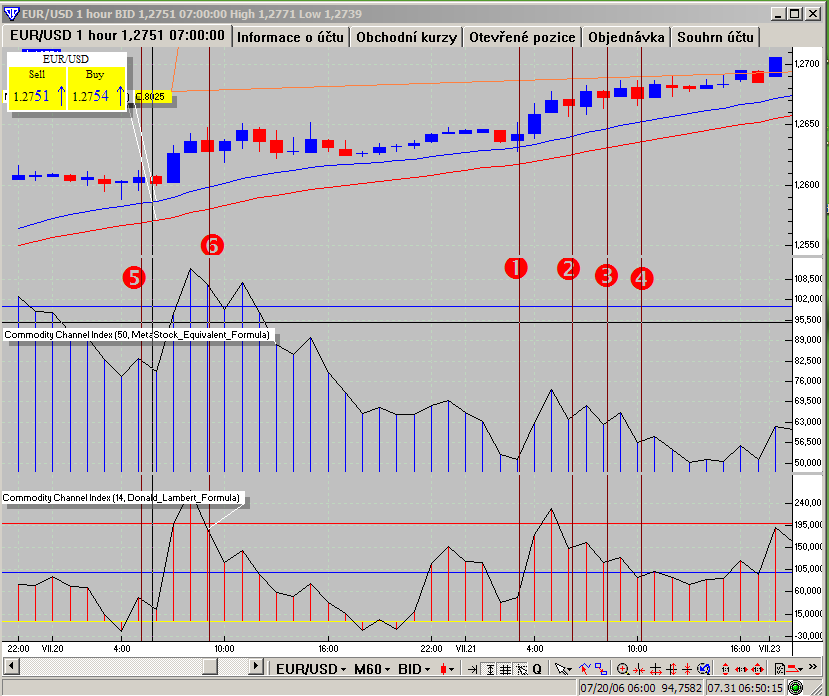Switch to the EUR/USD 1 hour tab
The width and height of the screenshot is (829, 696).
click(x=117, y=35)
